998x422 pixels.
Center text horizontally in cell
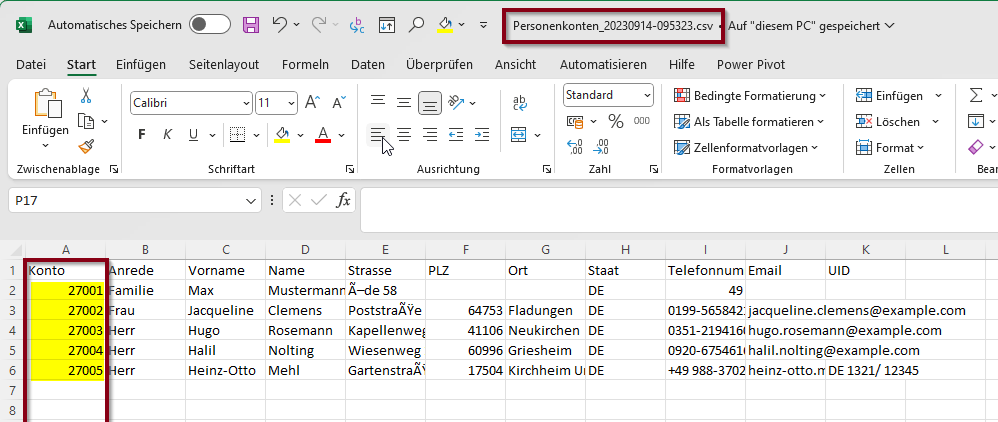point(404,134)
